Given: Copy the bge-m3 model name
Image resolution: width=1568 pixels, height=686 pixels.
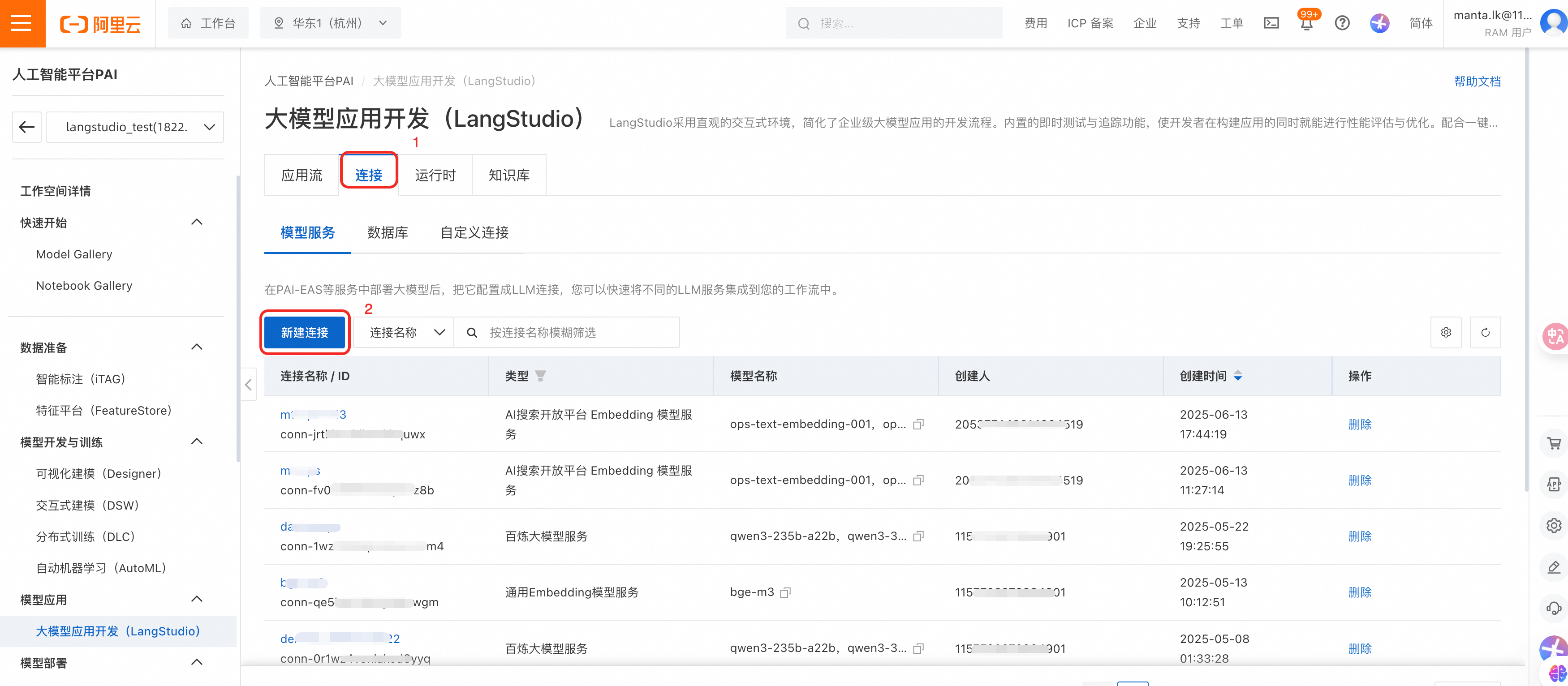Looking at the screenshot, I should coord(785,592).
